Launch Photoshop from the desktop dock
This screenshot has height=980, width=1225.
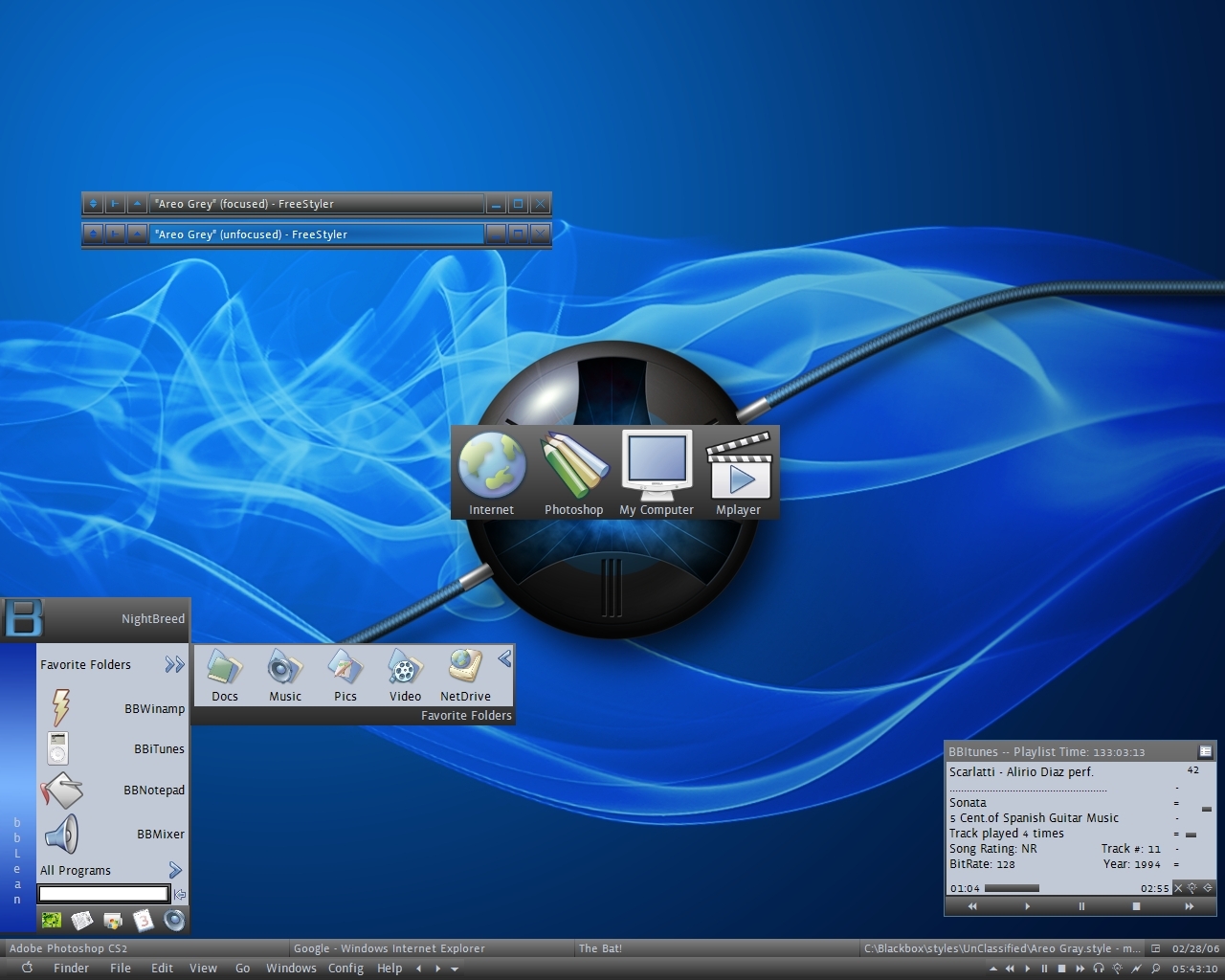point(574,465)
